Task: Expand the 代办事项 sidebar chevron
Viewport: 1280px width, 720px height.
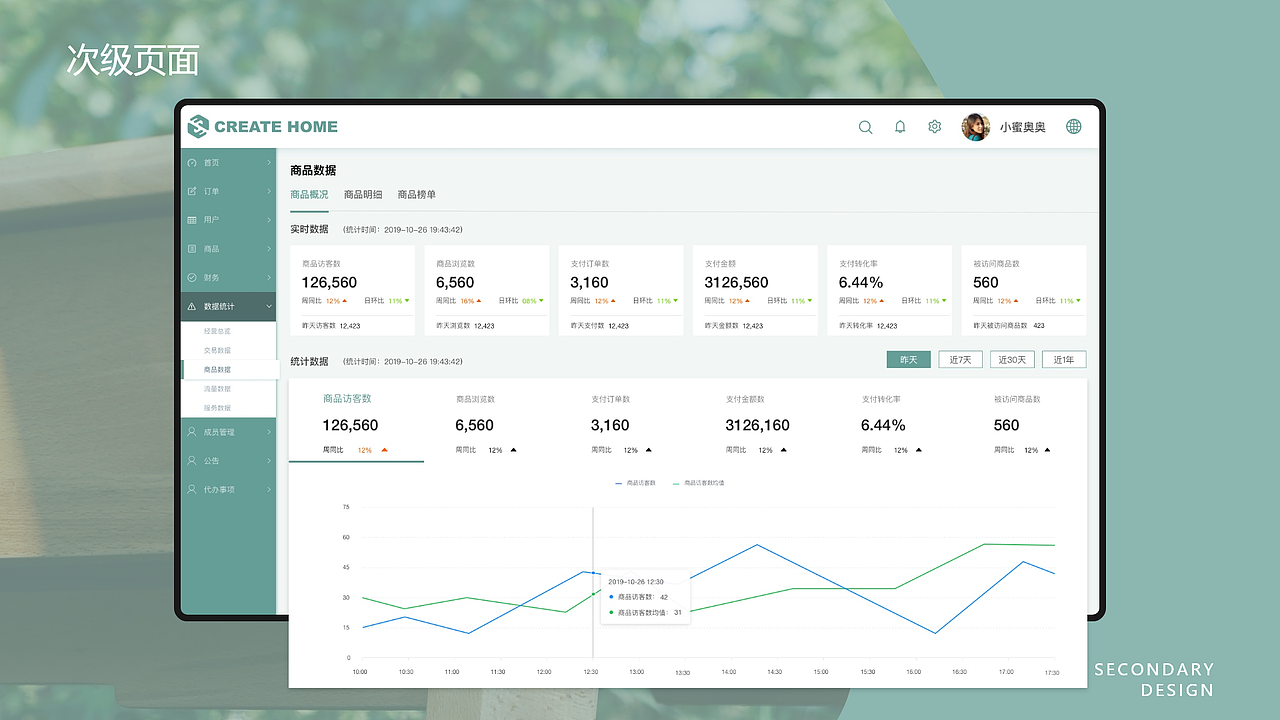Action: (269, 490)
